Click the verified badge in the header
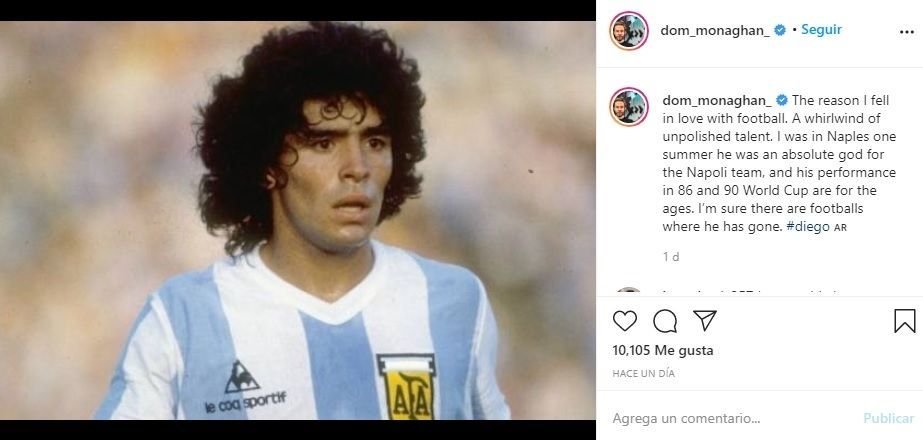Image resolution: width=923 pixels, height=440 pixels. [780, 30]
